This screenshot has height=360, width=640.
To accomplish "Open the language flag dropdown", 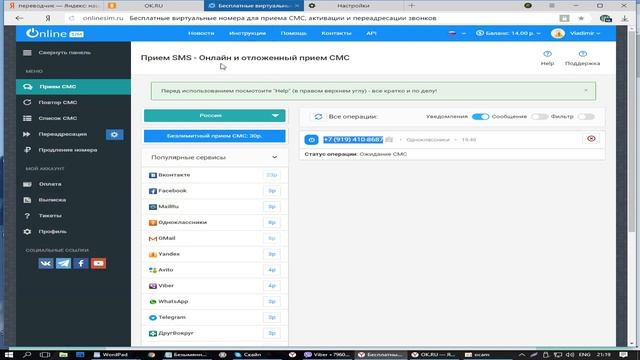I will (456, 33).
